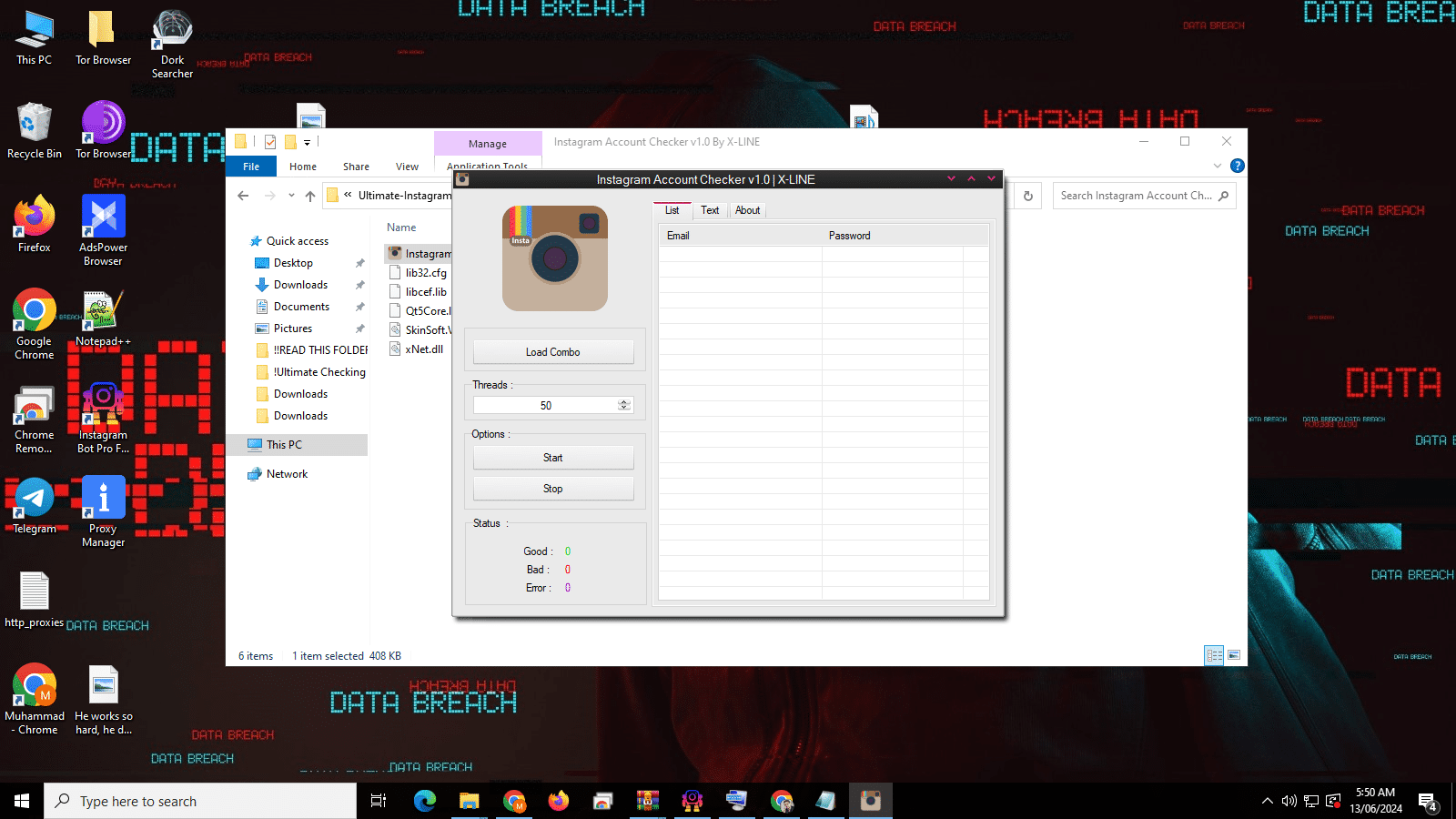The image size is (1456, 819).
Task: Switch to the Text tab in checker
Action: click(x=710, y=210)
